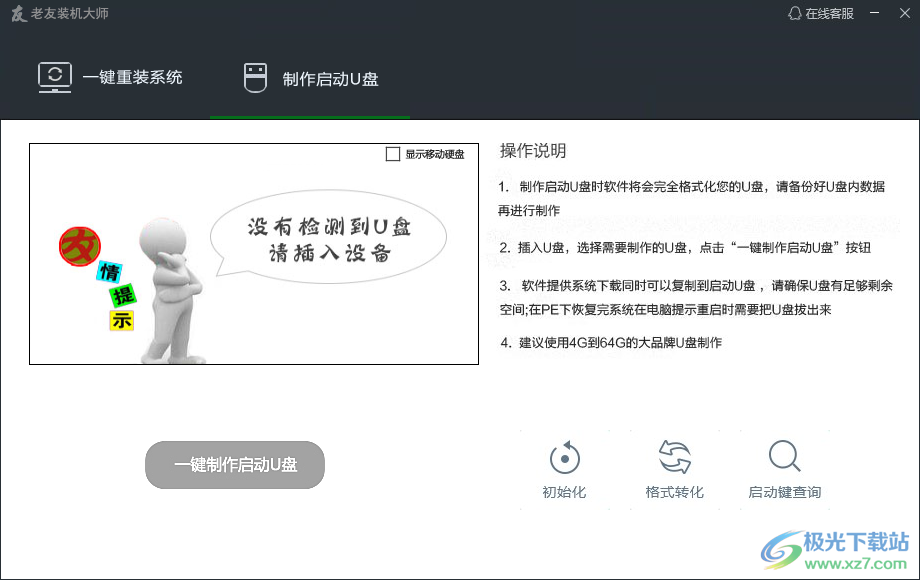Click the 一键制作启动U盘 button

tap(235, 464)
